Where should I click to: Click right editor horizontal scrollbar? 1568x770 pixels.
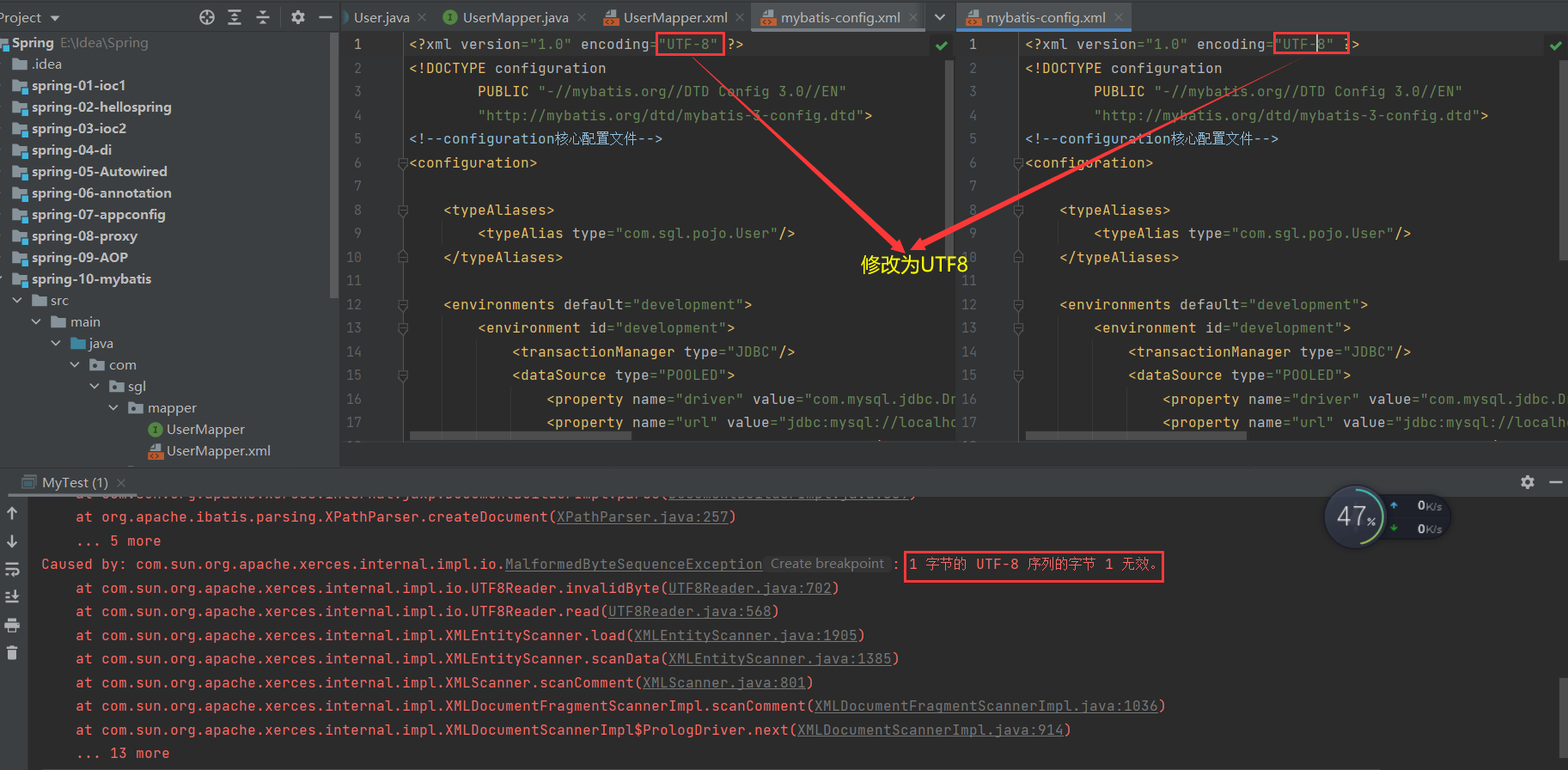point(1136,436)
